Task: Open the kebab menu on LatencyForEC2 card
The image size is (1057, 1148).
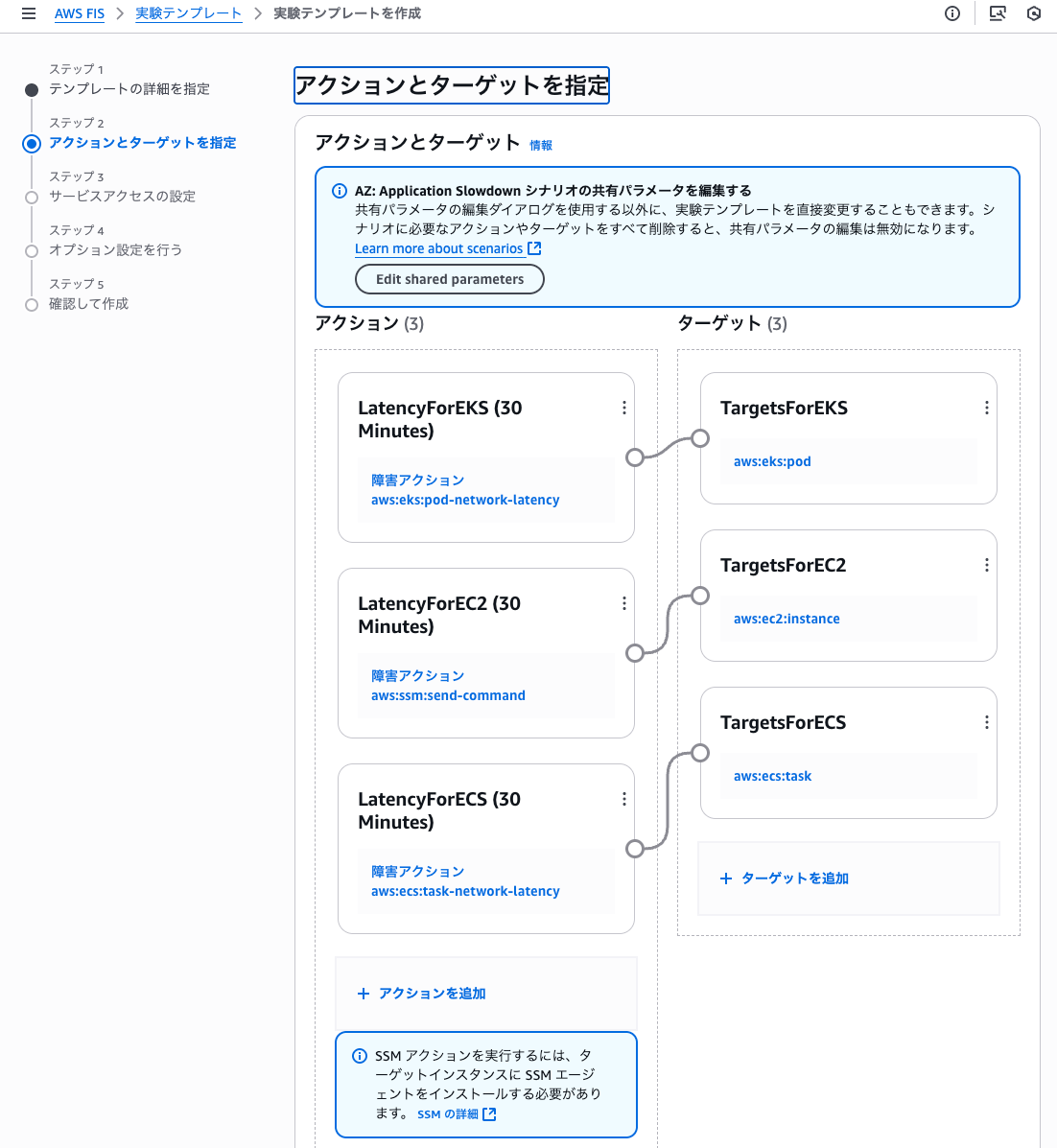Action: pyautogui.click(x=624, y=603)
